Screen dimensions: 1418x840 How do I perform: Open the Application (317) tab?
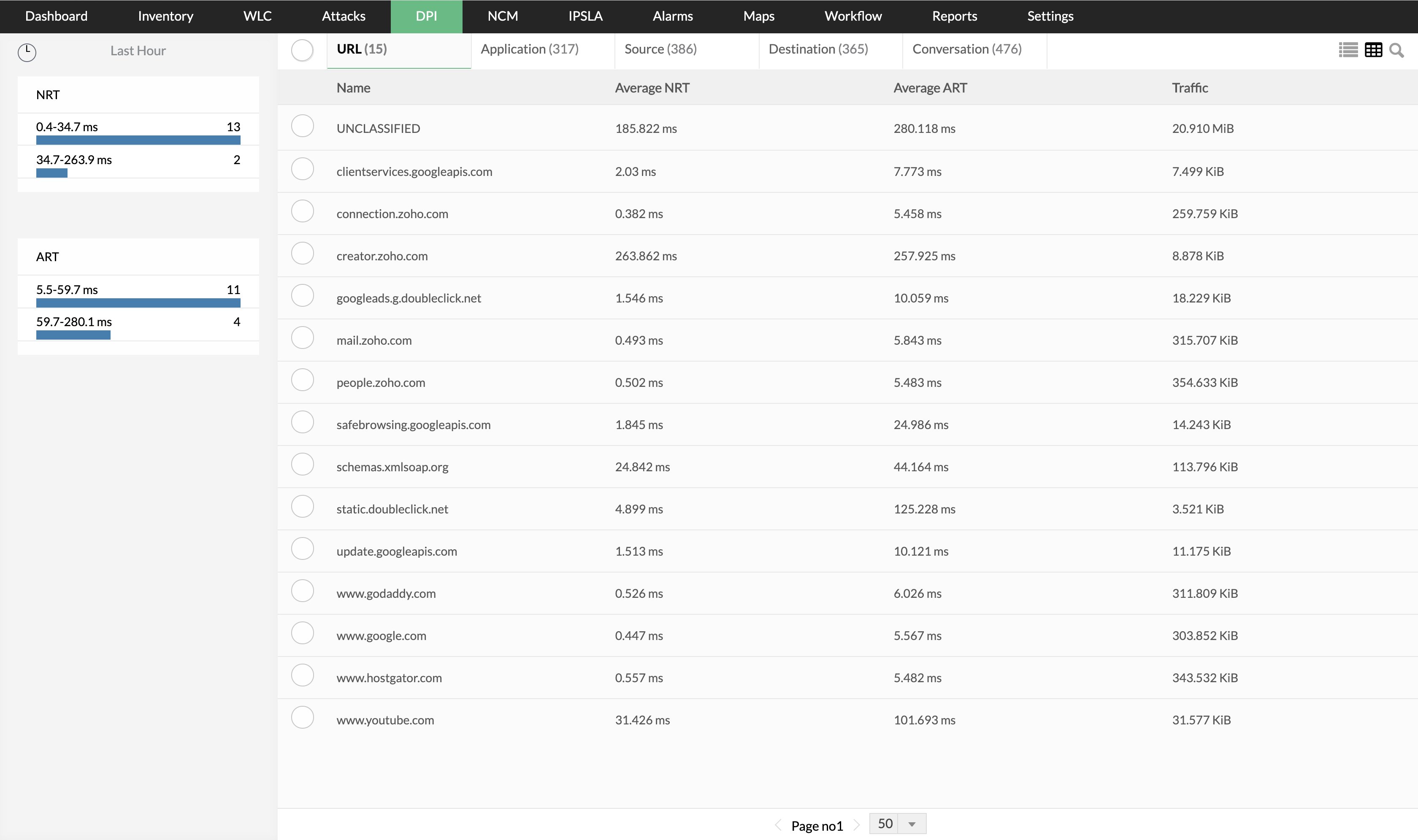pyautogui.click(x=529, y=49)
